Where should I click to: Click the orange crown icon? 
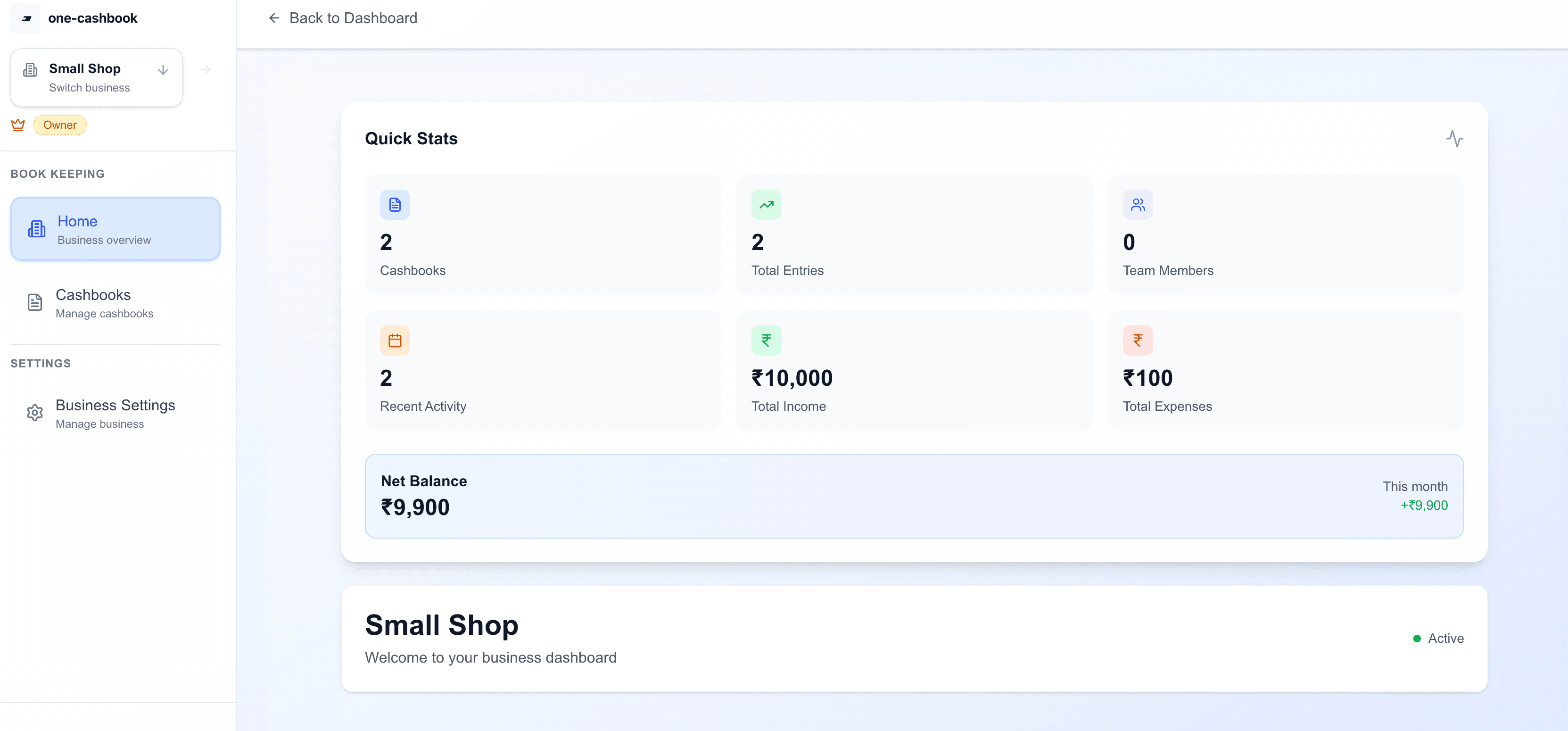(x=18, y=125)
